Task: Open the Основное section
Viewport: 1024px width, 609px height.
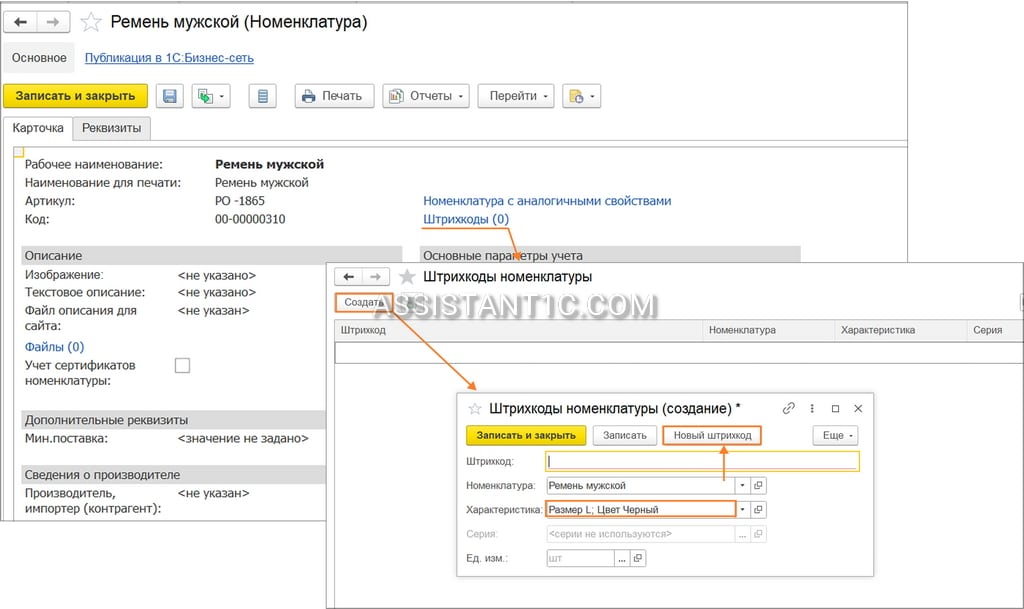Action: tap(39, 57)
